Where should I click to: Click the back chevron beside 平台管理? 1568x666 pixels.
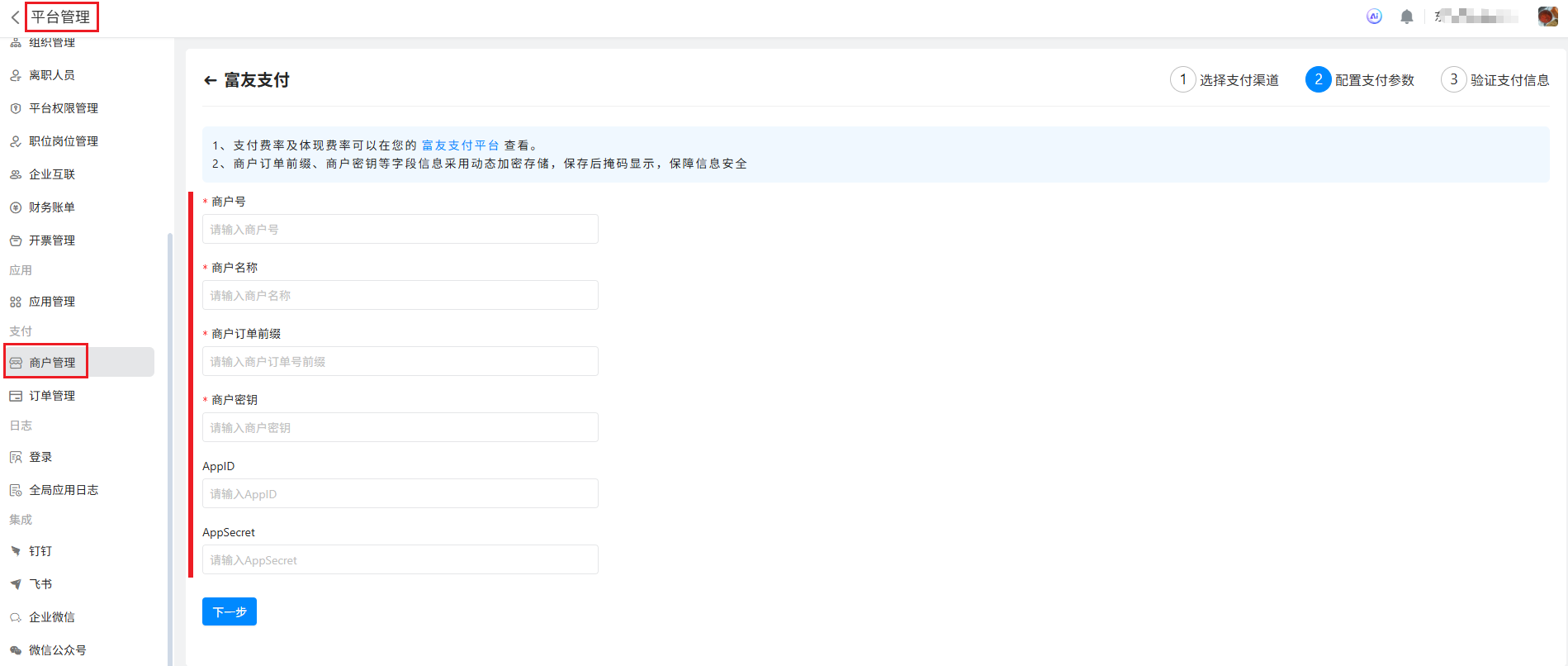(x=15, y=17)
